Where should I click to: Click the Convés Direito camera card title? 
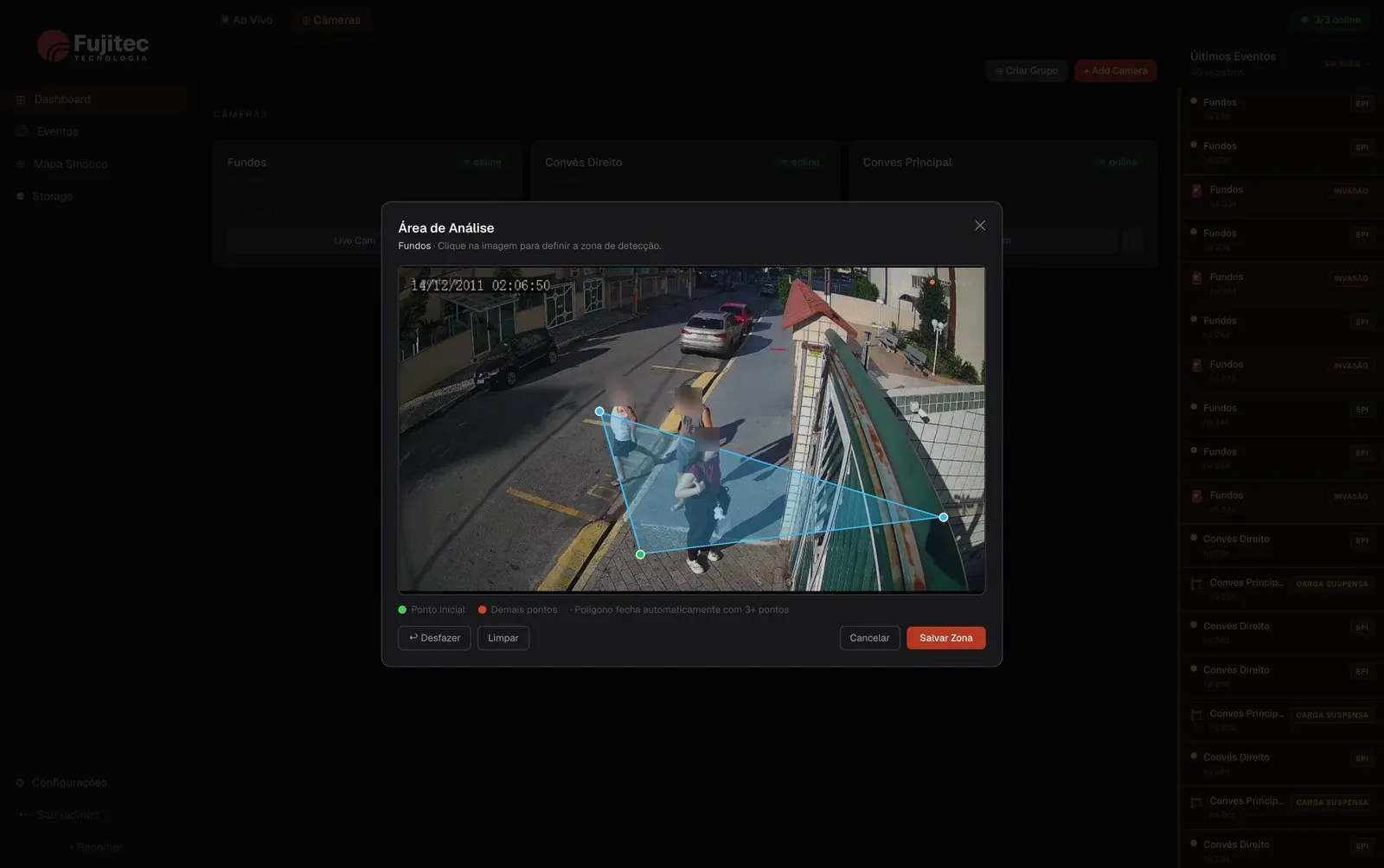[584, 163]
